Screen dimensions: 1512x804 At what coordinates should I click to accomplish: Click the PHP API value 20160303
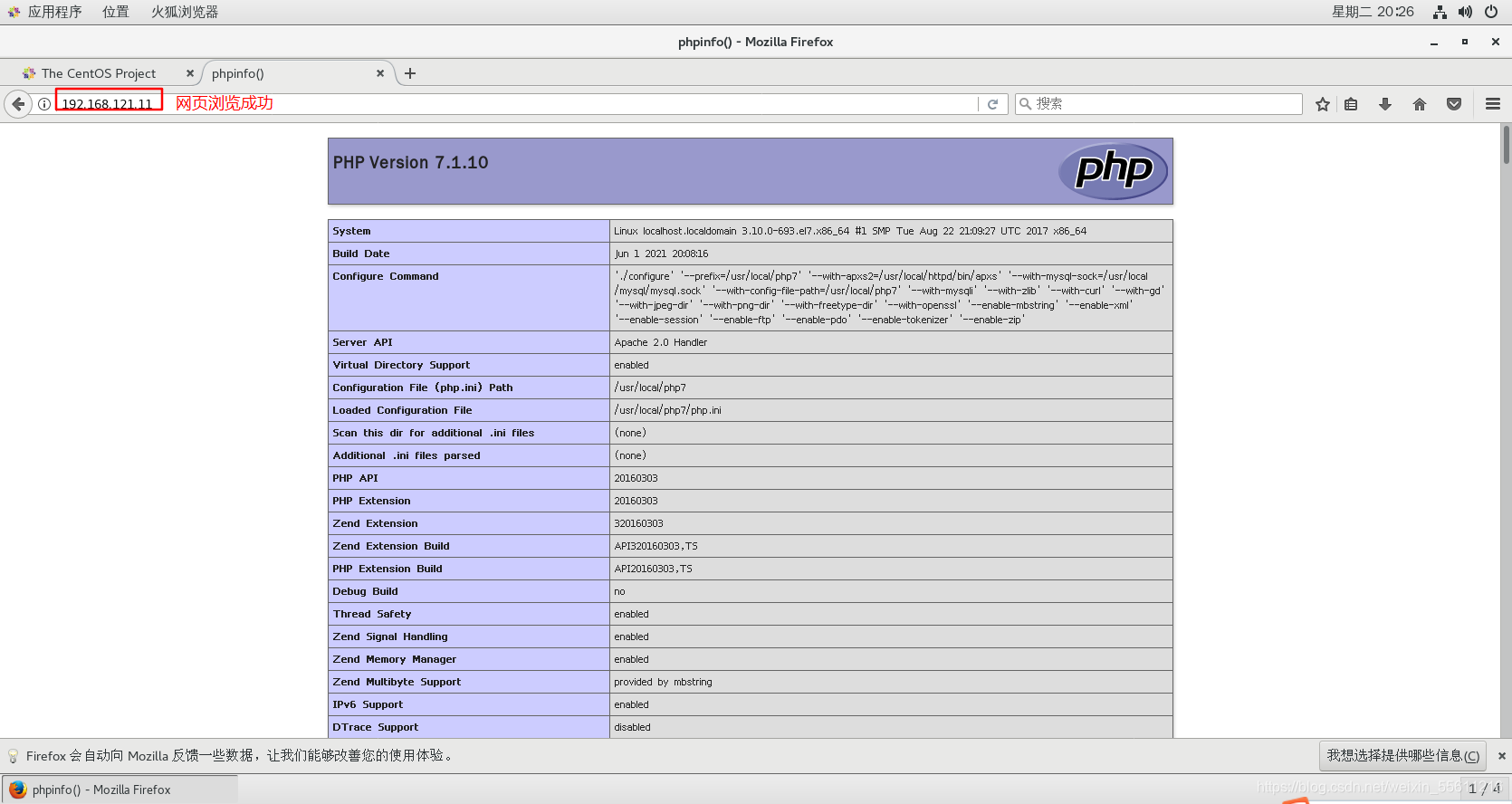tap(636, 478)
